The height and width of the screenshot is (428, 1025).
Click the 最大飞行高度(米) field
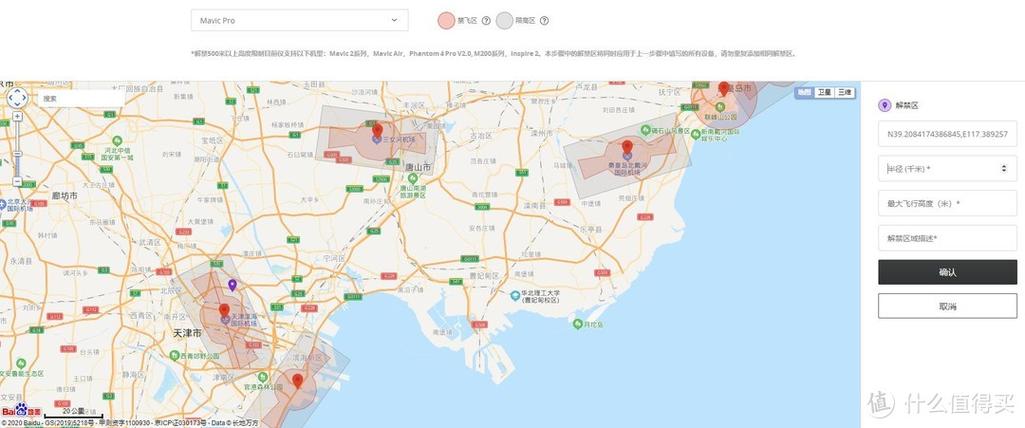pos(947,203)
